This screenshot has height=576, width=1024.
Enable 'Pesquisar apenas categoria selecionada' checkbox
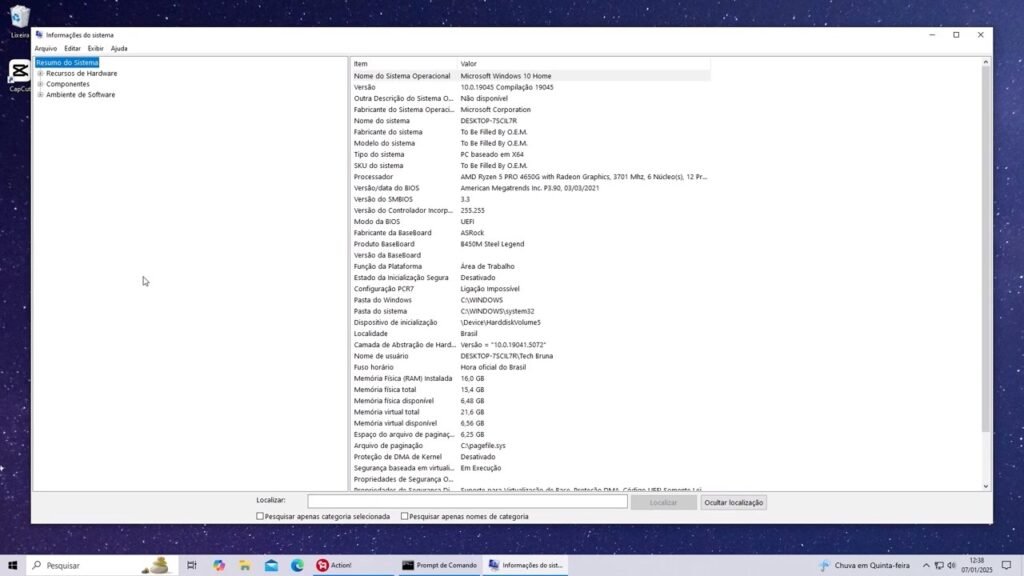click(260, 516)
